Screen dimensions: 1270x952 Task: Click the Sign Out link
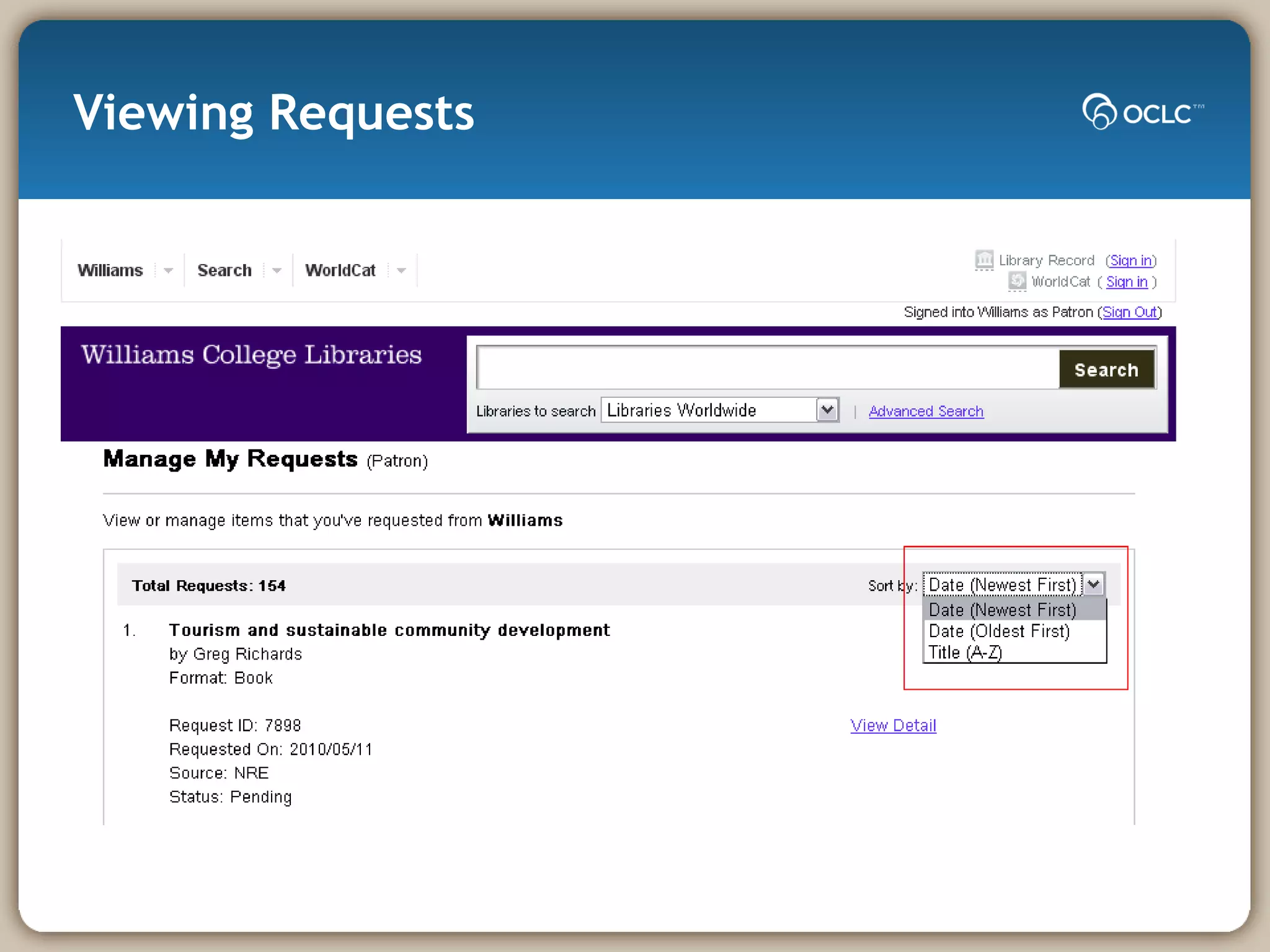pos(1130,312)
